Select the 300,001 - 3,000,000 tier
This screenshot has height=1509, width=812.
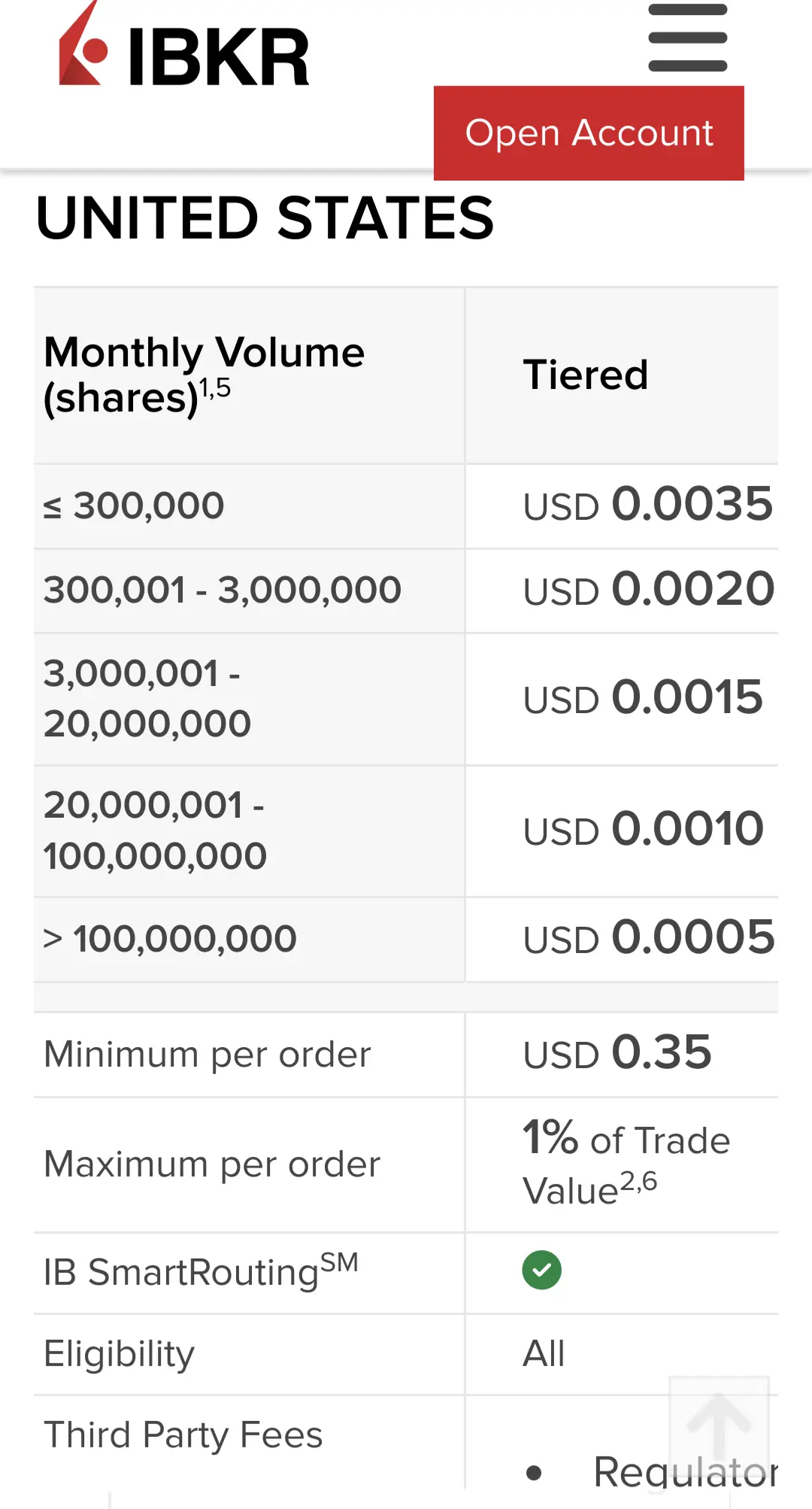click(223, 590)
